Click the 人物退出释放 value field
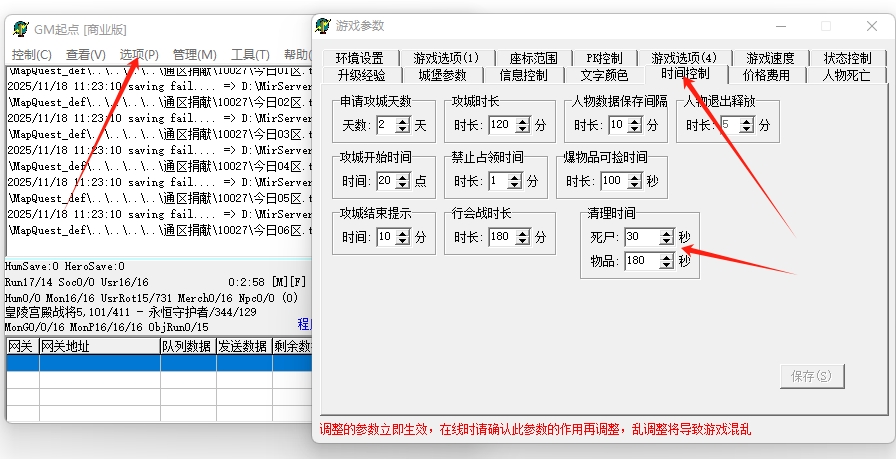Screen dimensions: 896x459 click(x=730, y=125)
